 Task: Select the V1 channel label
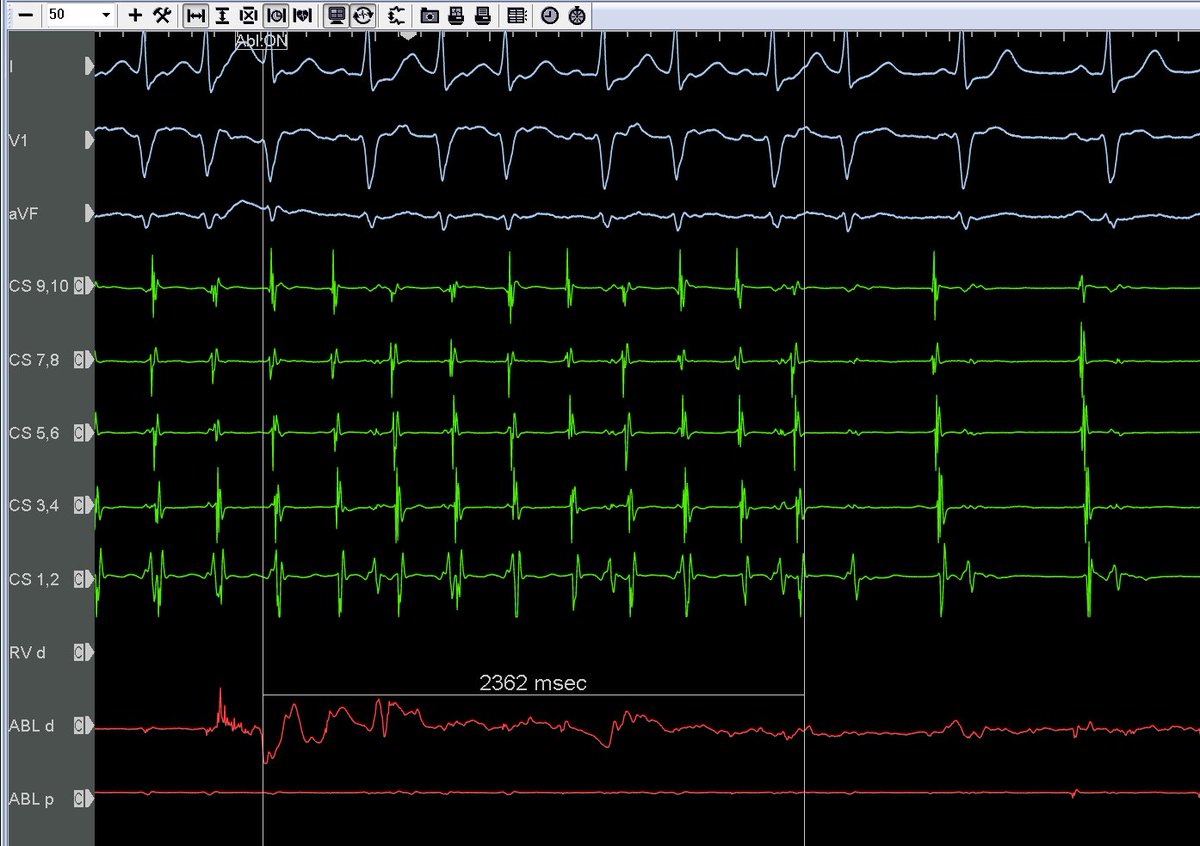[x=17, y=140]
